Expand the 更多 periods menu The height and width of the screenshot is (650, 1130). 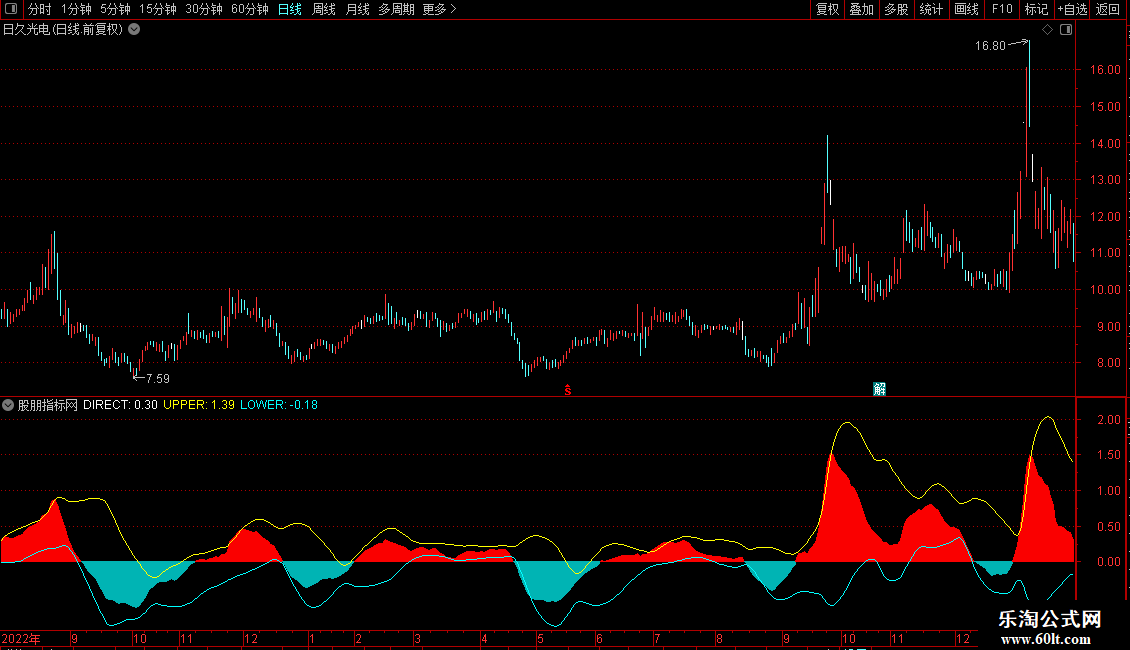[440, 9]
